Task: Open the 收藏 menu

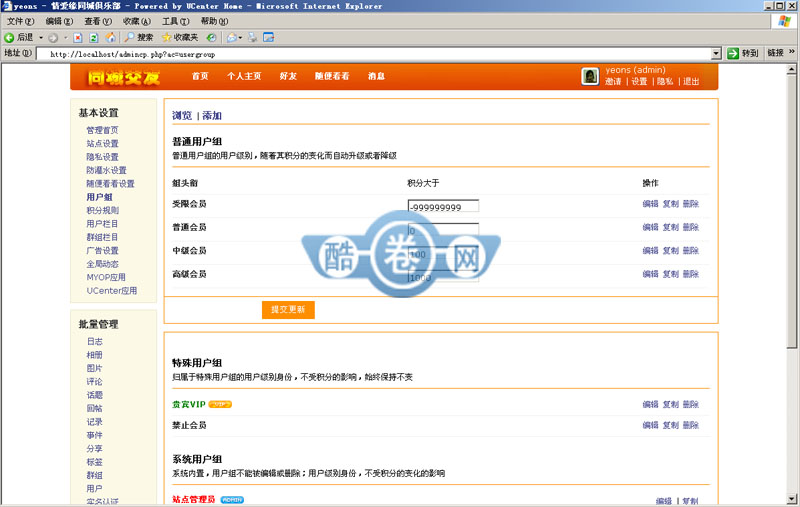Action: click(x=136, y=21)
